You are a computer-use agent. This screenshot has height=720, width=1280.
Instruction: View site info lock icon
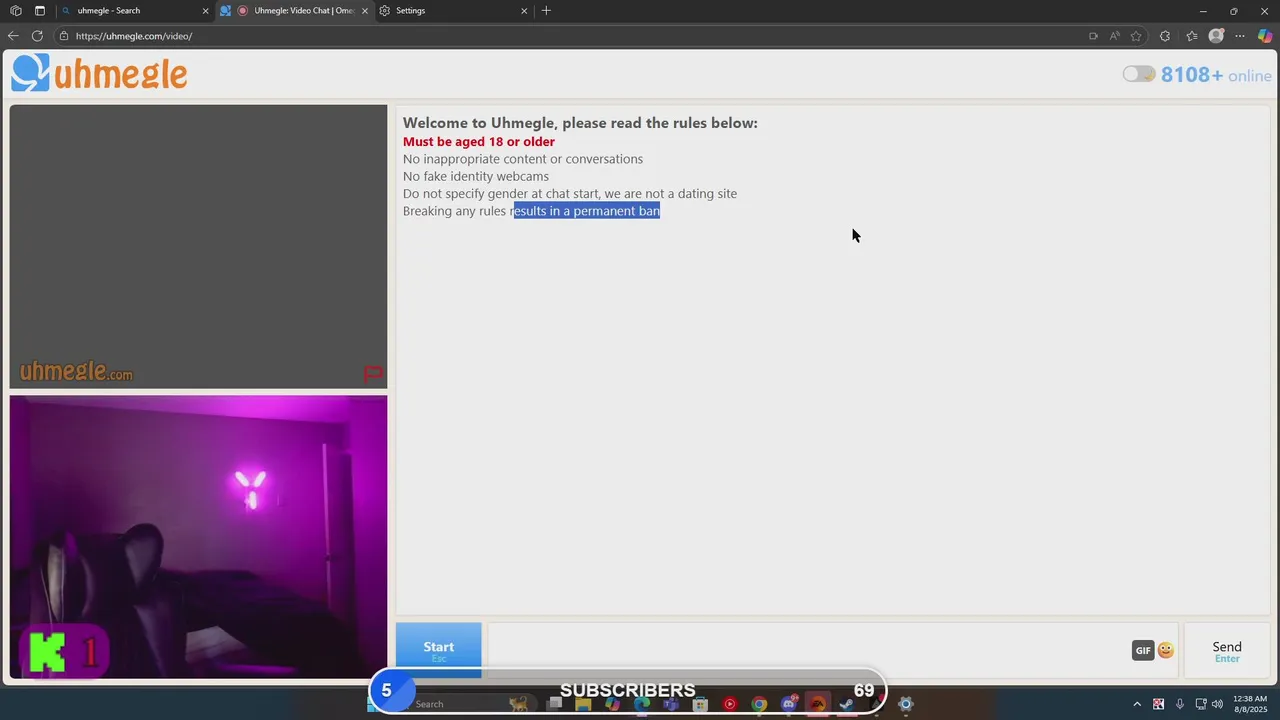(64, 36)
